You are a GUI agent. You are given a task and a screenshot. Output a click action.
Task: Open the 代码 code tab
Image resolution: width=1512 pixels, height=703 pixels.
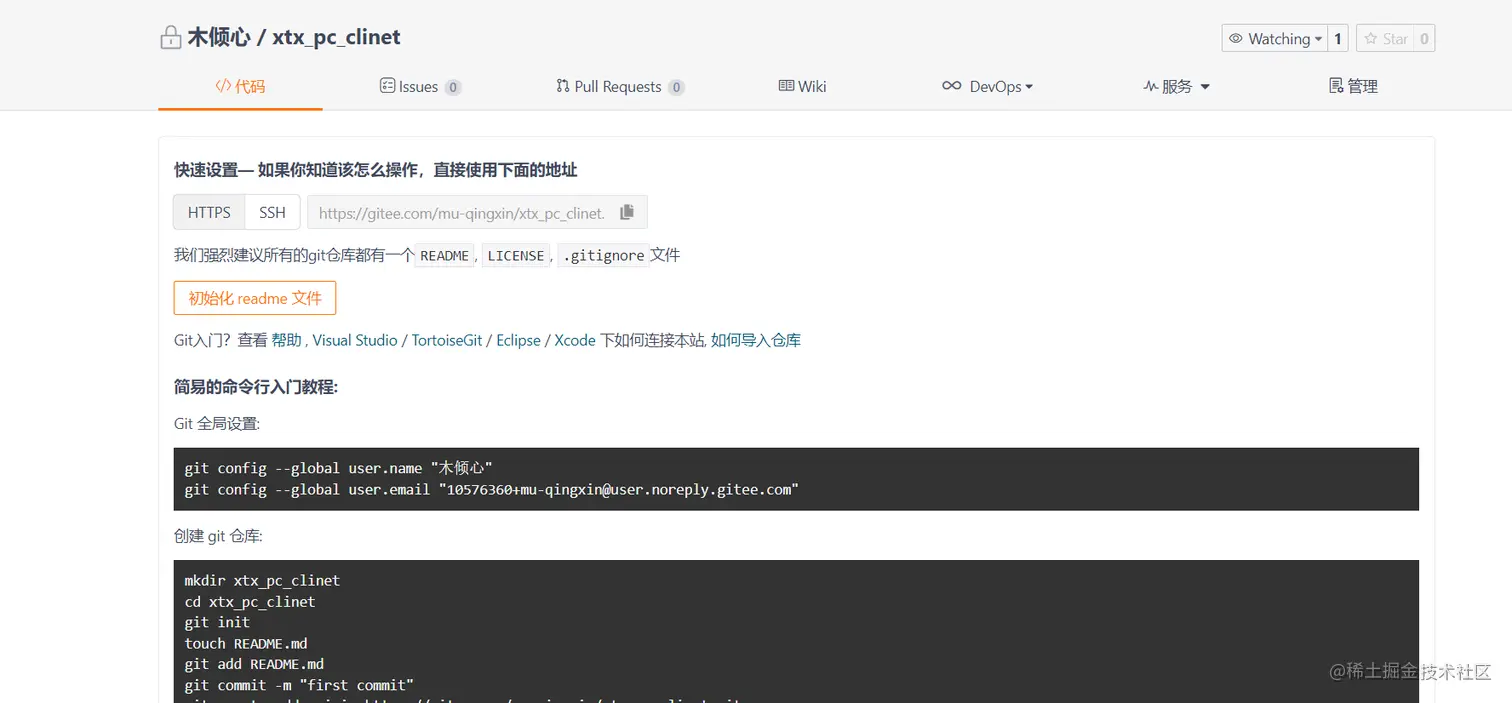coord(240,86)
